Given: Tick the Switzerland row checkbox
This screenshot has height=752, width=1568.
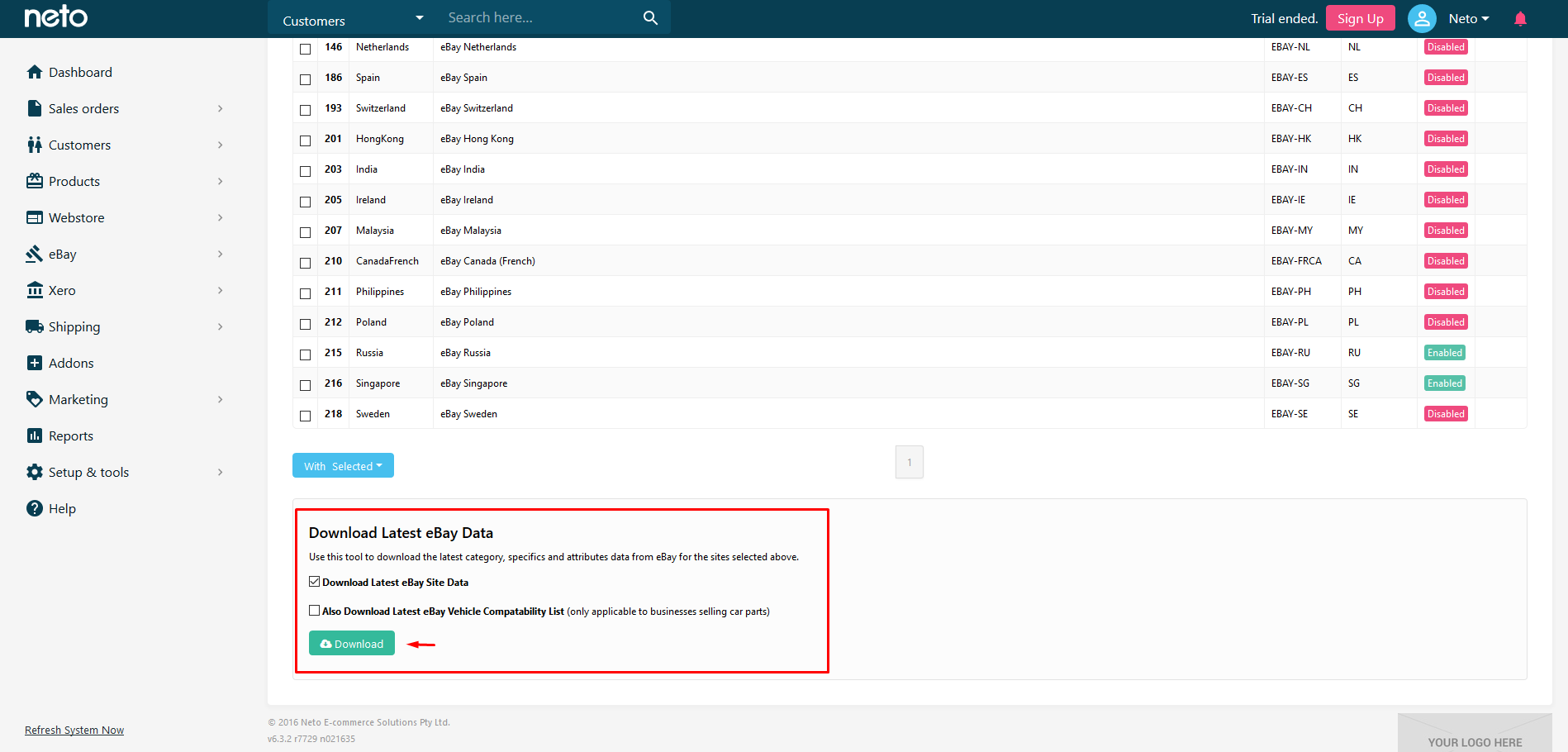Looking at the screenshot, I should click(305, 110).
